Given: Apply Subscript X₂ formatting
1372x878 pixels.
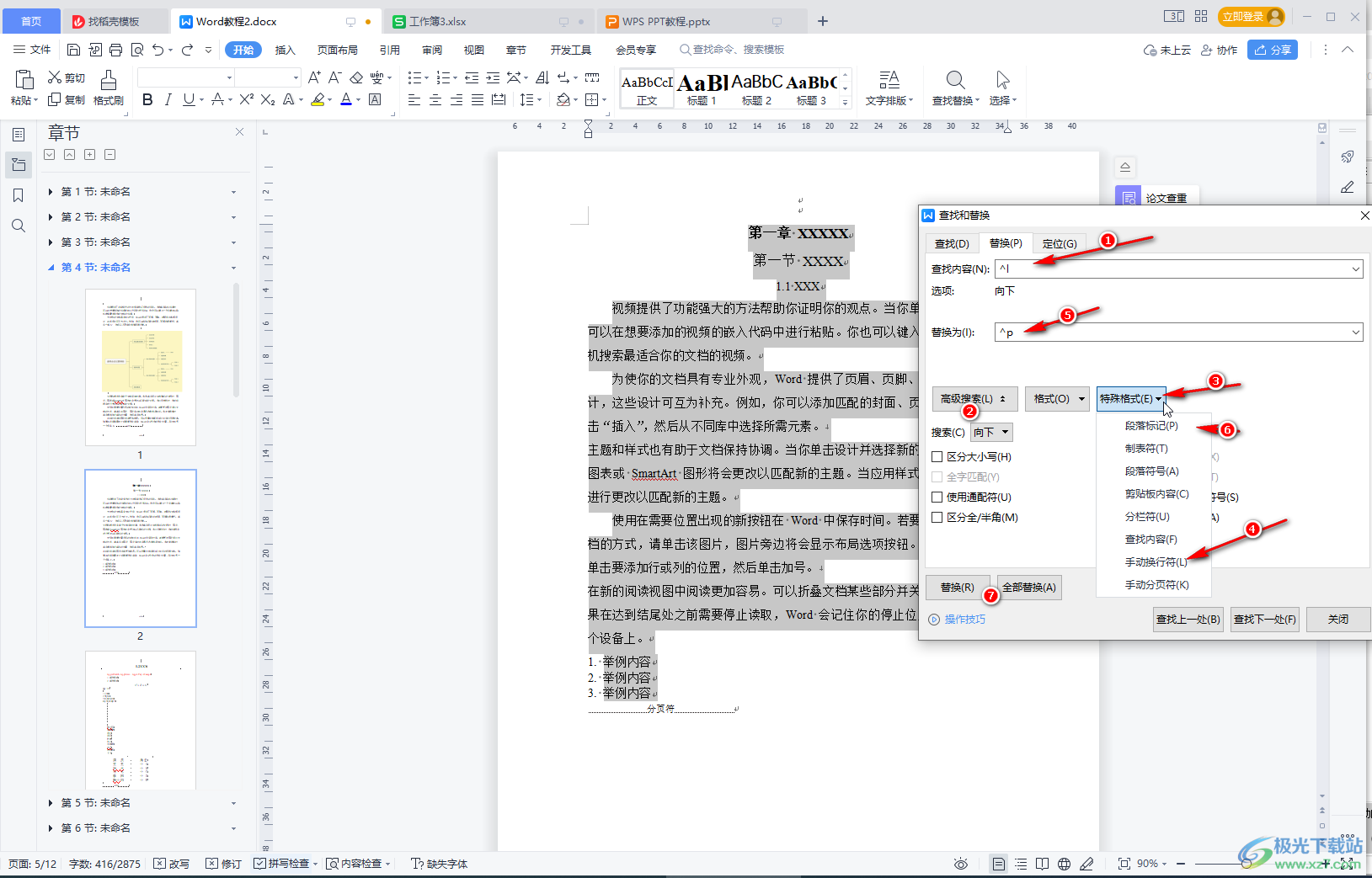Looking at the screenshot, I should tap(268, 99).
